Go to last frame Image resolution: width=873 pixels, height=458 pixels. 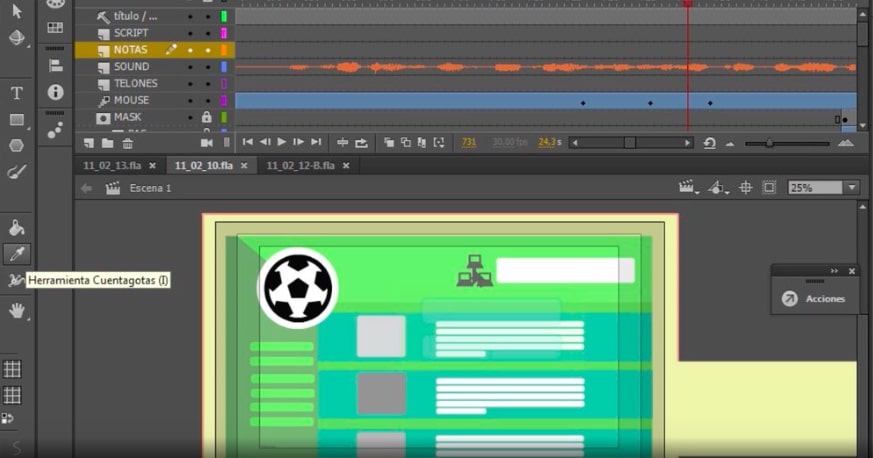[x=316, y=142]
